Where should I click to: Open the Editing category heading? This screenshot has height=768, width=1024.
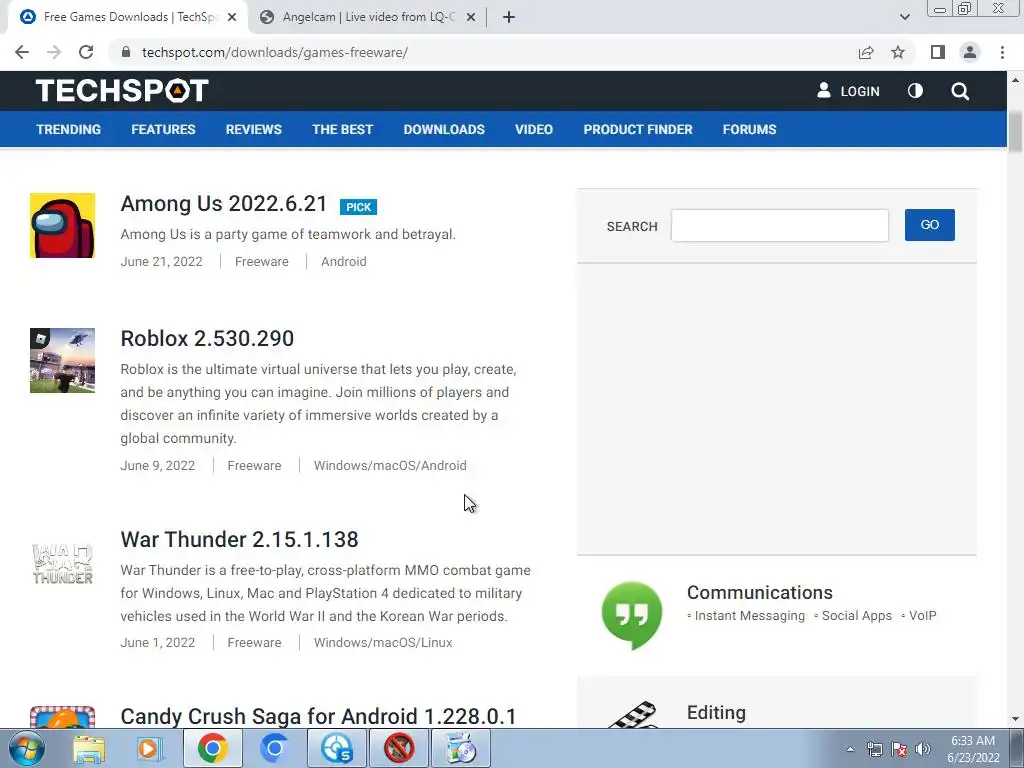click(x=716, y=712)
